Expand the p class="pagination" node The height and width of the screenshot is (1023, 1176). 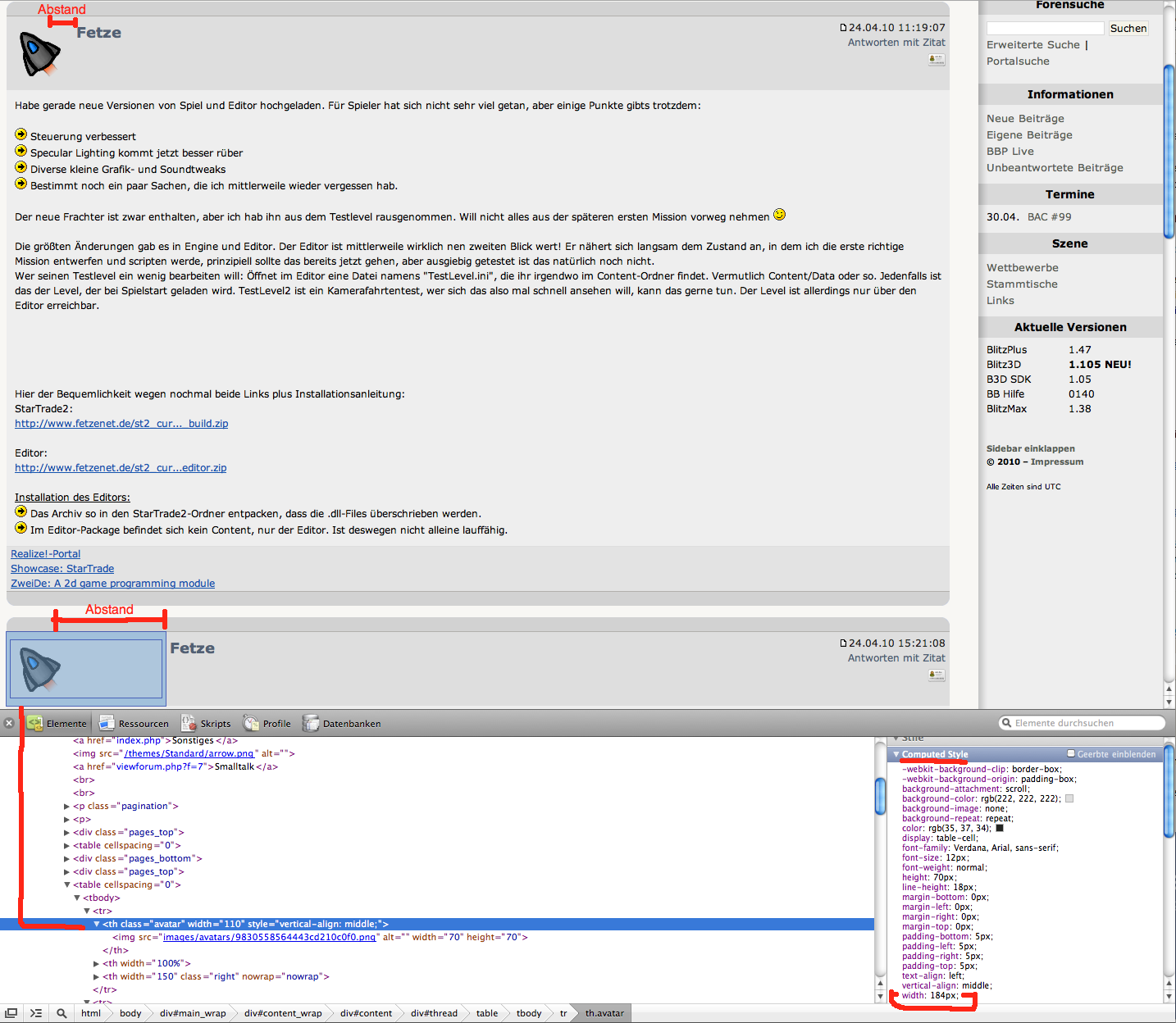pyautogui.click(x=66, y=807)
